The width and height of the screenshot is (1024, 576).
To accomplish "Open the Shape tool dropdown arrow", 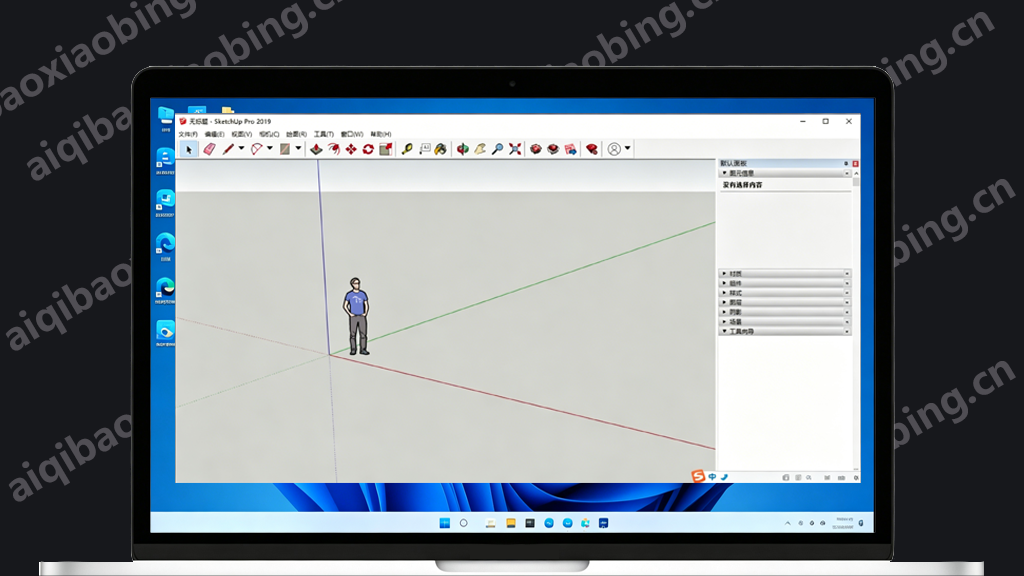I will (298, 149).
